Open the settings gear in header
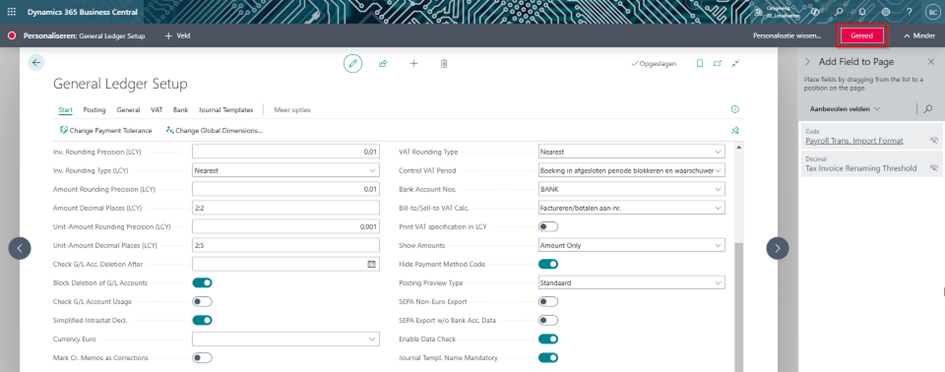Screen dimensions: 945x372 point(886,12)
